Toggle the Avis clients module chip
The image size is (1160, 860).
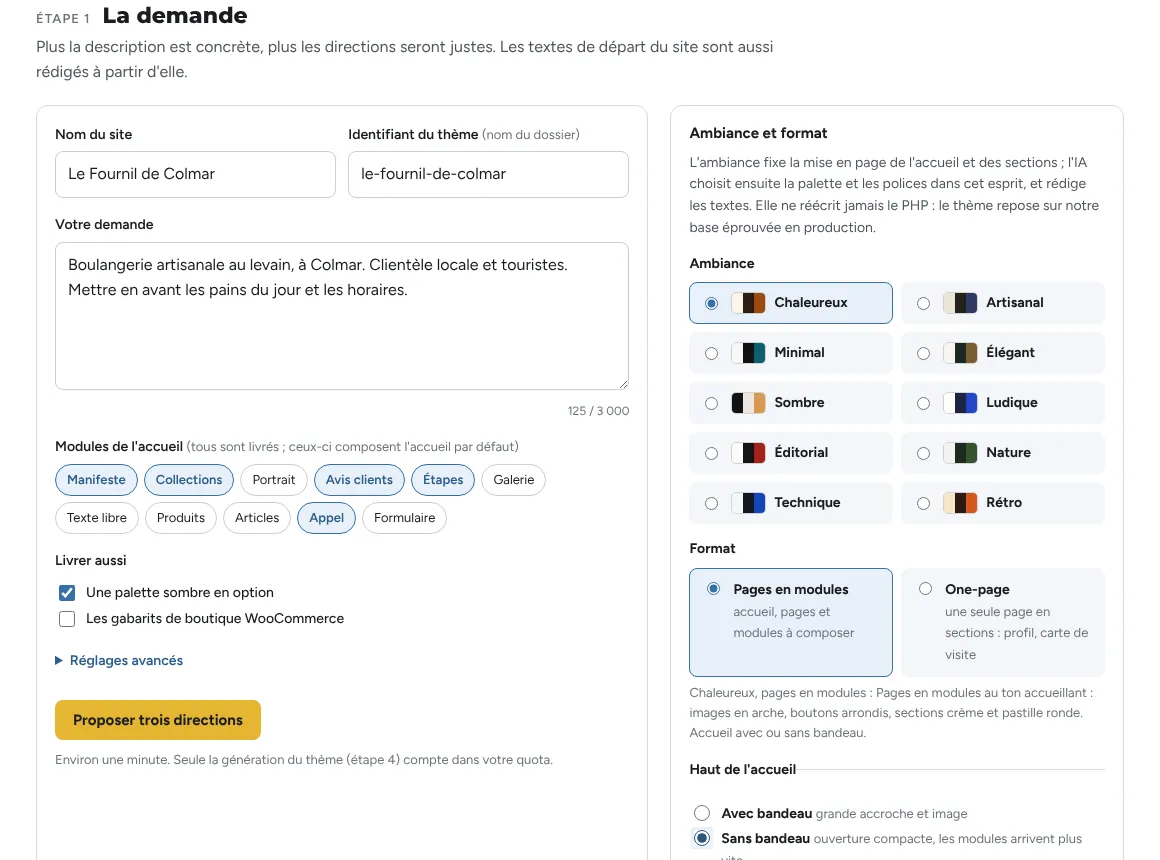(359, 480)
